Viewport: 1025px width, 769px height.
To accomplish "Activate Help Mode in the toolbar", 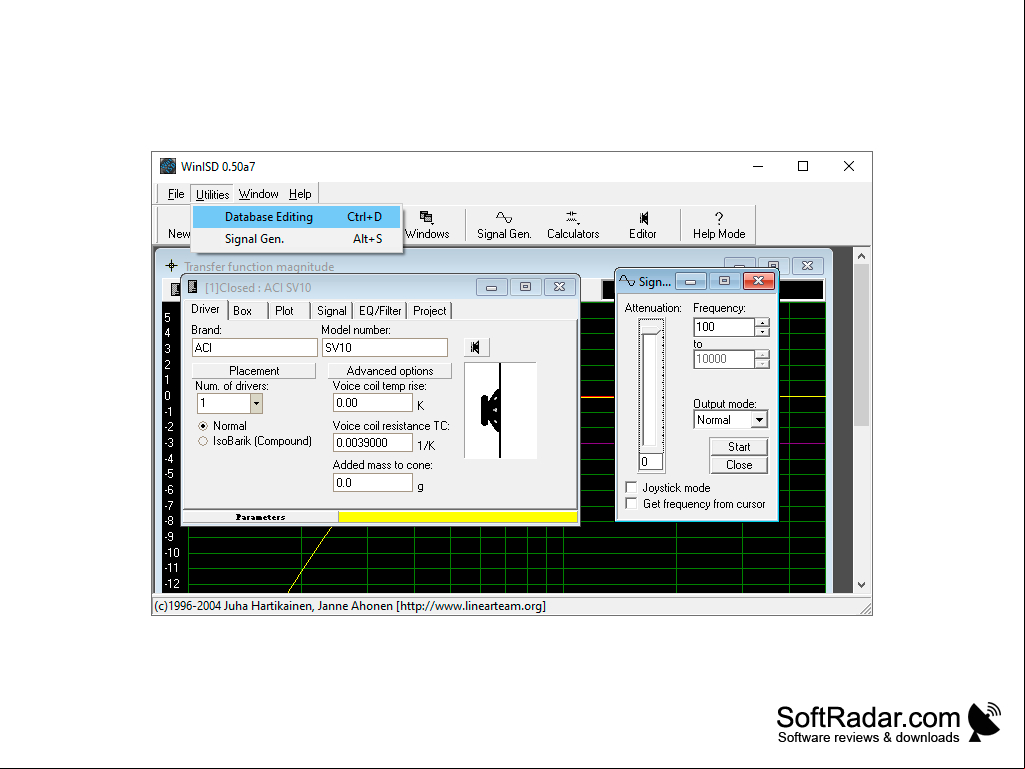I will click(718, 225).
